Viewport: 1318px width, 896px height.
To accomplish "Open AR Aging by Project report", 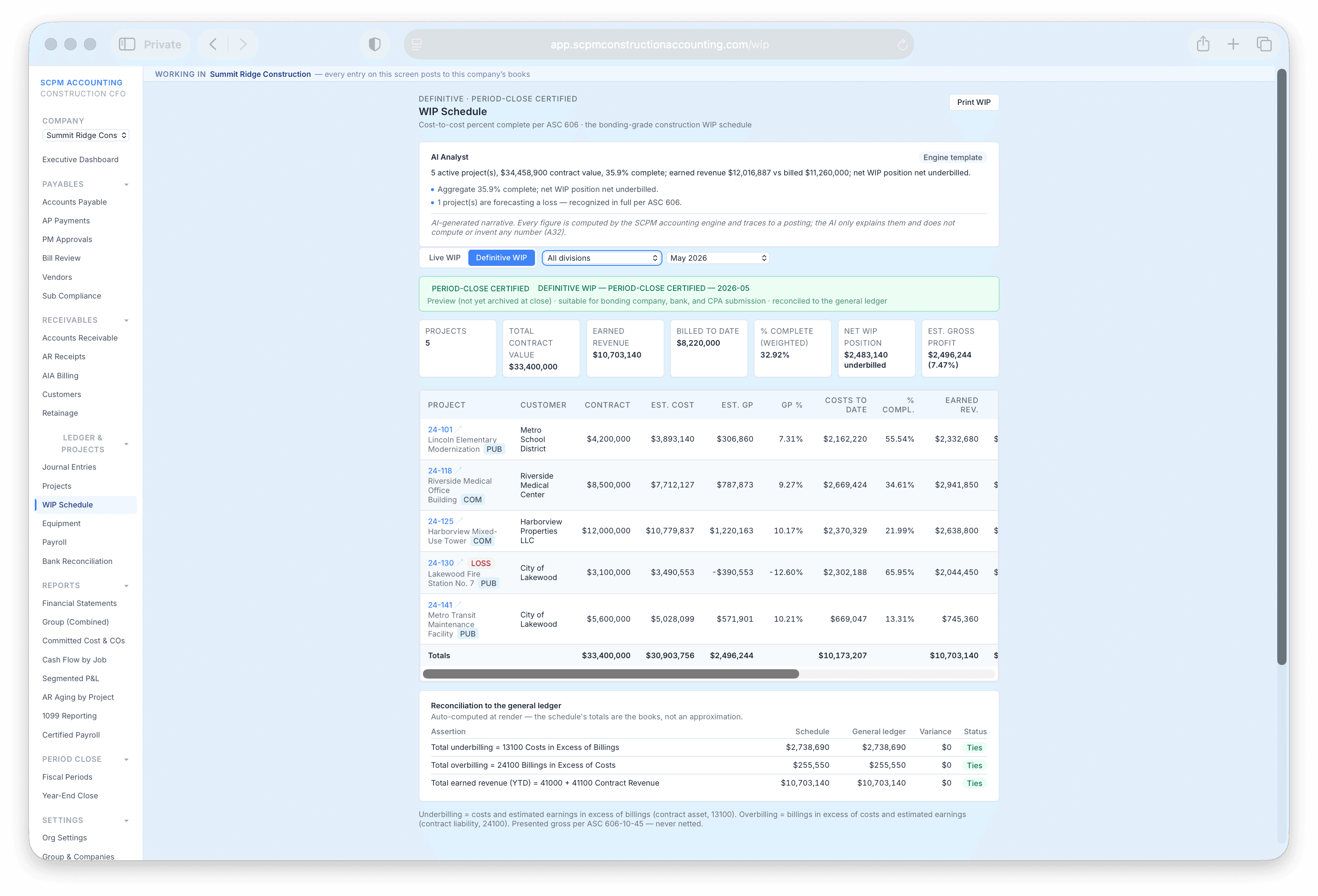I will (x=78, y=697).
